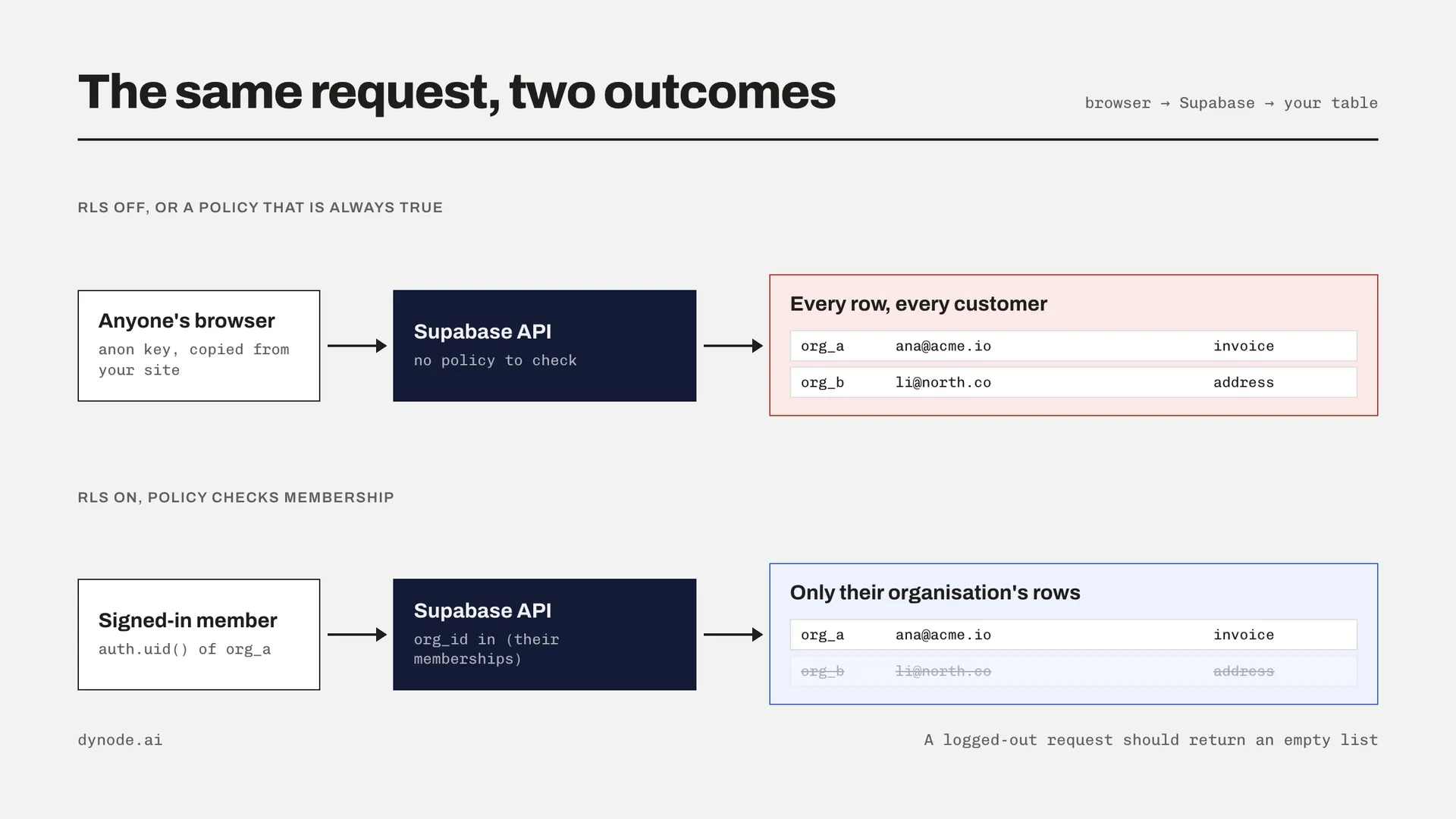
Task: Click the "dynode.ai" footer text
Action: tap(120, 740)
